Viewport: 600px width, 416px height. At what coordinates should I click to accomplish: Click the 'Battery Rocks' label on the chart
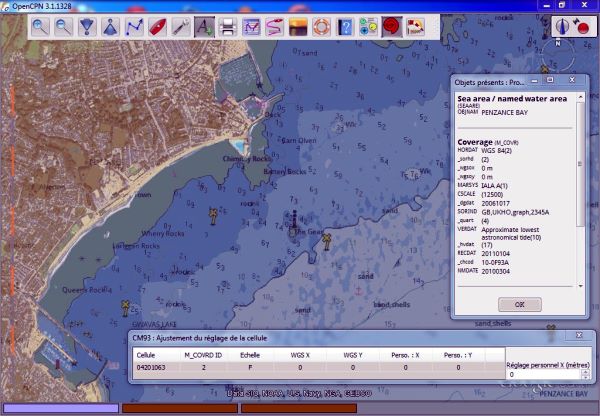pyautogui.click(x=285, y=172)
